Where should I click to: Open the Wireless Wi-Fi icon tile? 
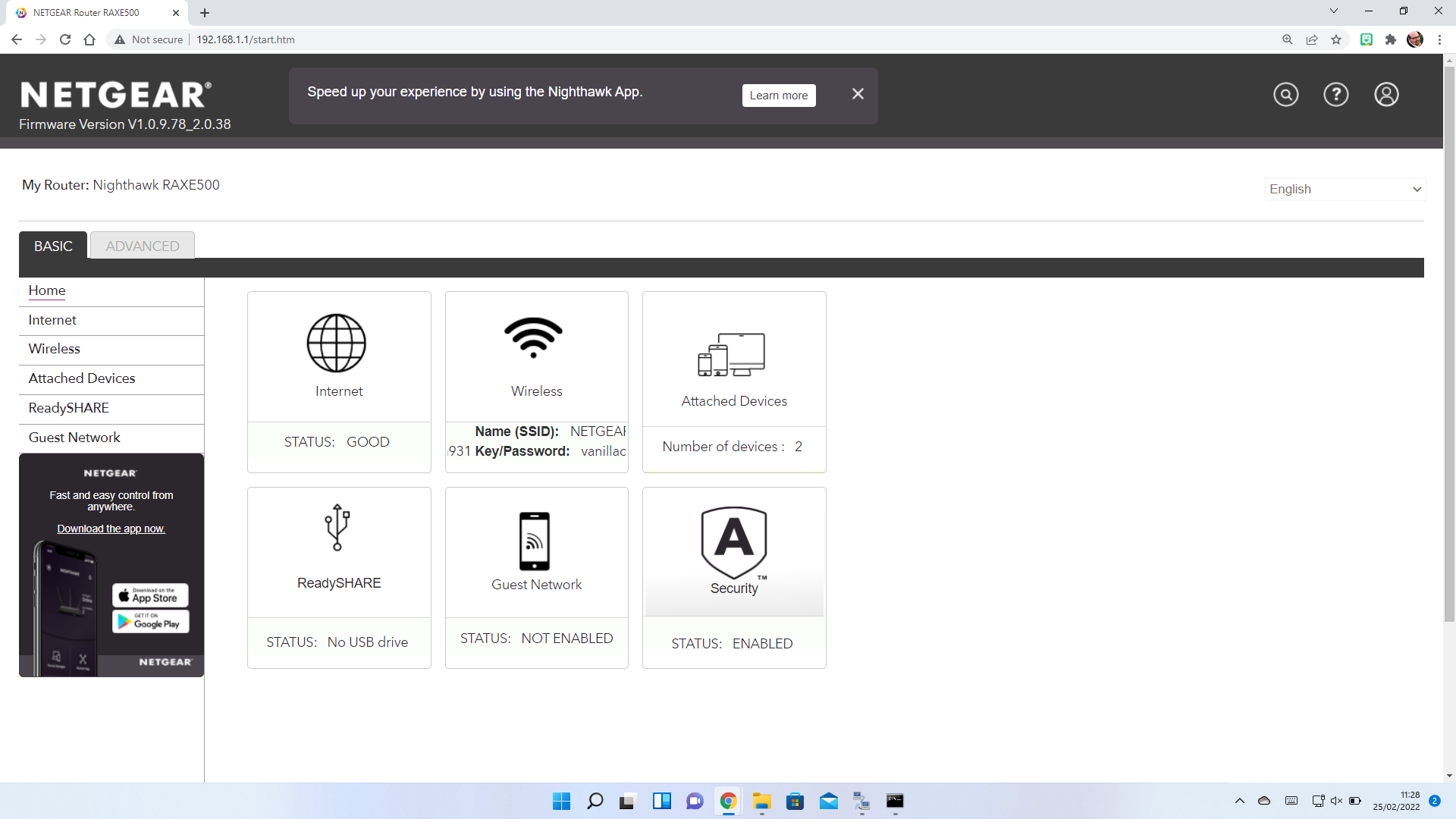[534, 338]
